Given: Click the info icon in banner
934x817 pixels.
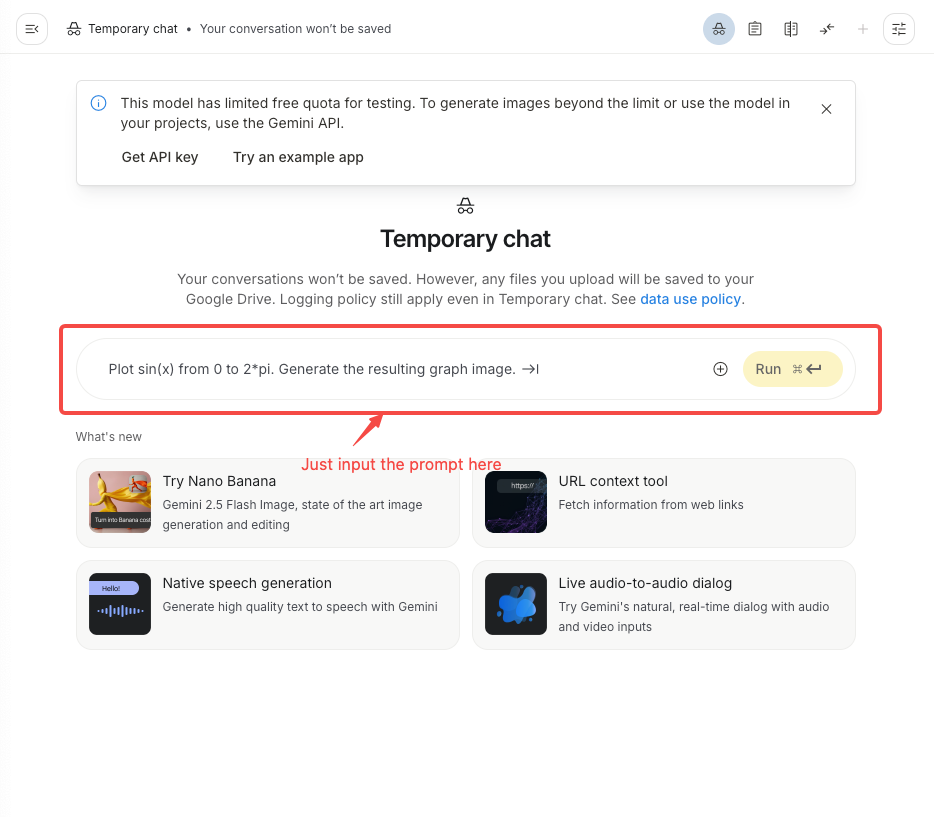Looking at the screenshot, I should click(x=98, y=103).
